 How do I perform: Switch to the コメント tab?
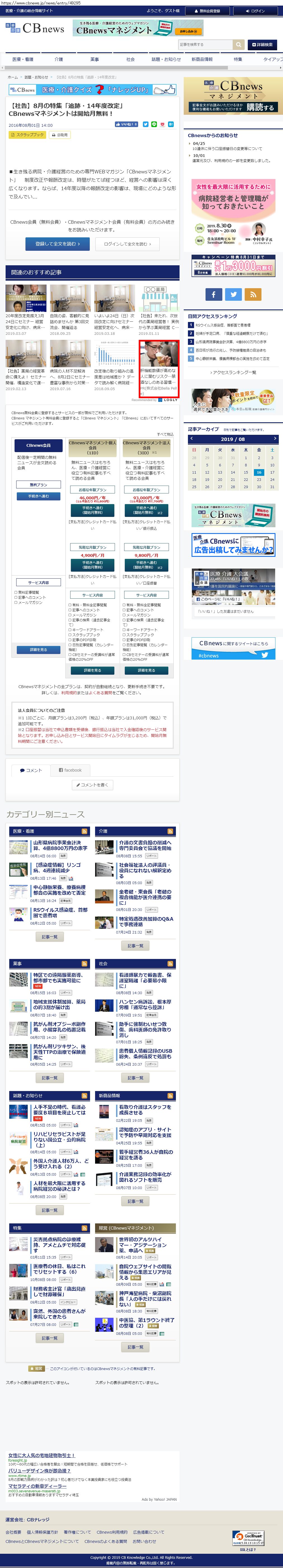[30, 771]
